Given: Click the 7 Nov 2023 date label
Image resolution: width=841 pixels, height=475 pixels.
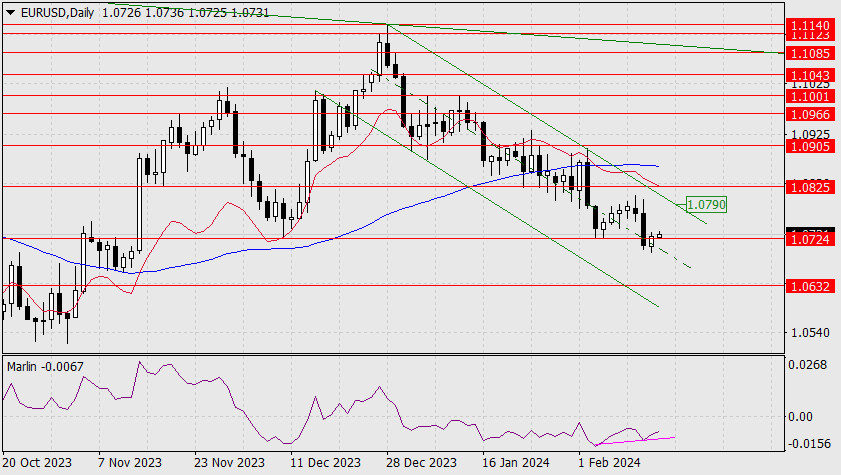Looking at the screenshot, I should click(130, 462).
